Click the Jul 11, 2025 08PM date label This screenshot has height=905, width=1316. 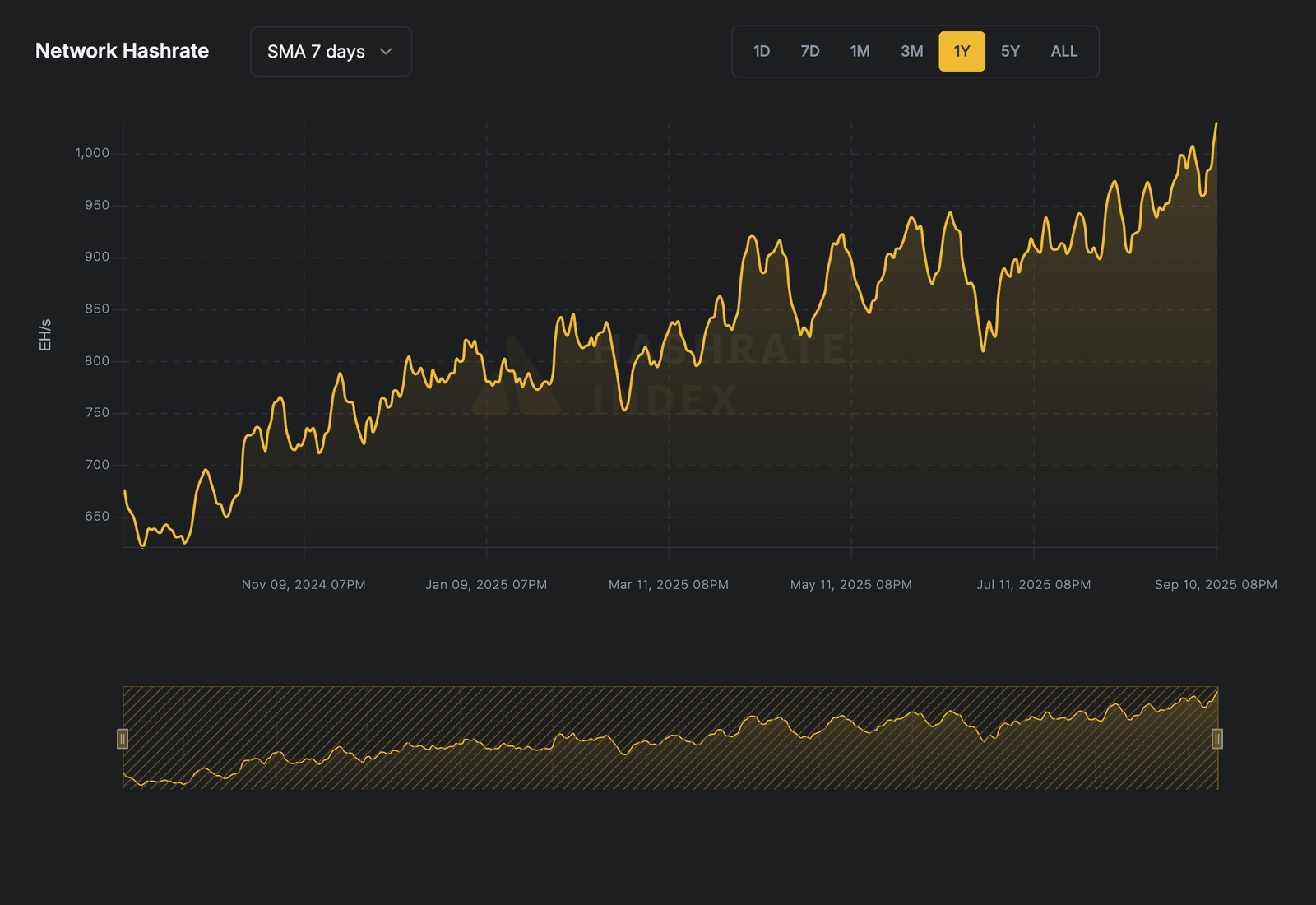click(x=1034, y=585)
